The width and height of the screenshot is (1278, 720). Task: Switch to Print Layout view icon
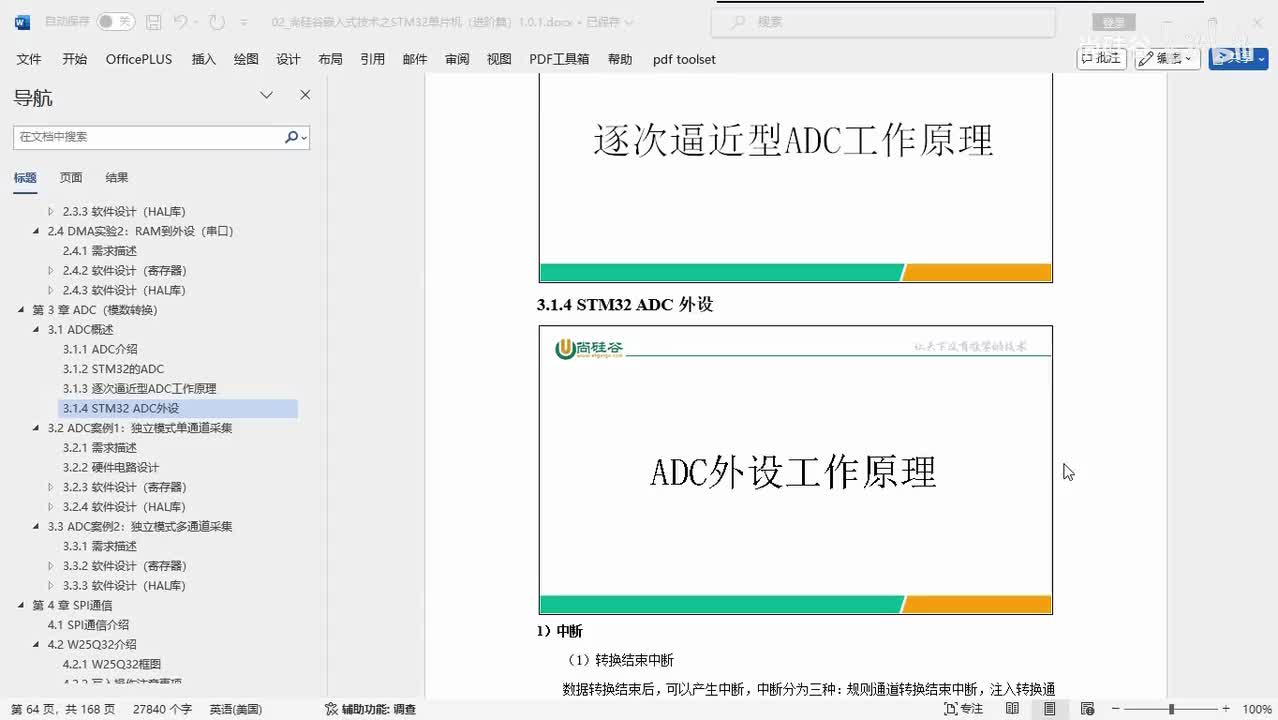pyautogui.click(x=1049, y=709)
